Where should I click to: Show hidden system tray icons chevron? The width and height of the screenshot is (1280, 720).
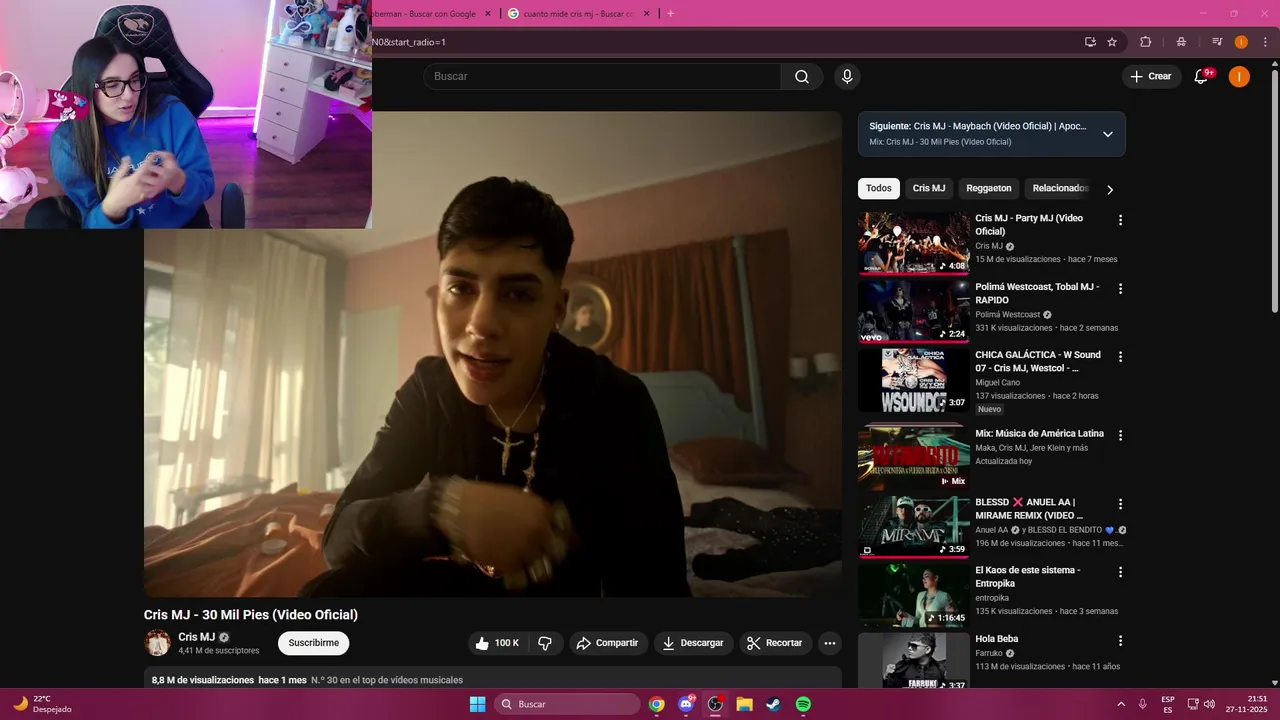1120,704
